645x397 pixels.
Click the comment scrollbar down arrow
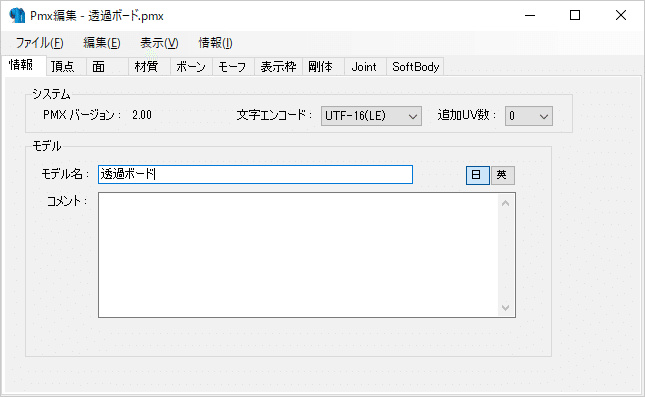[x=506, y=308]
